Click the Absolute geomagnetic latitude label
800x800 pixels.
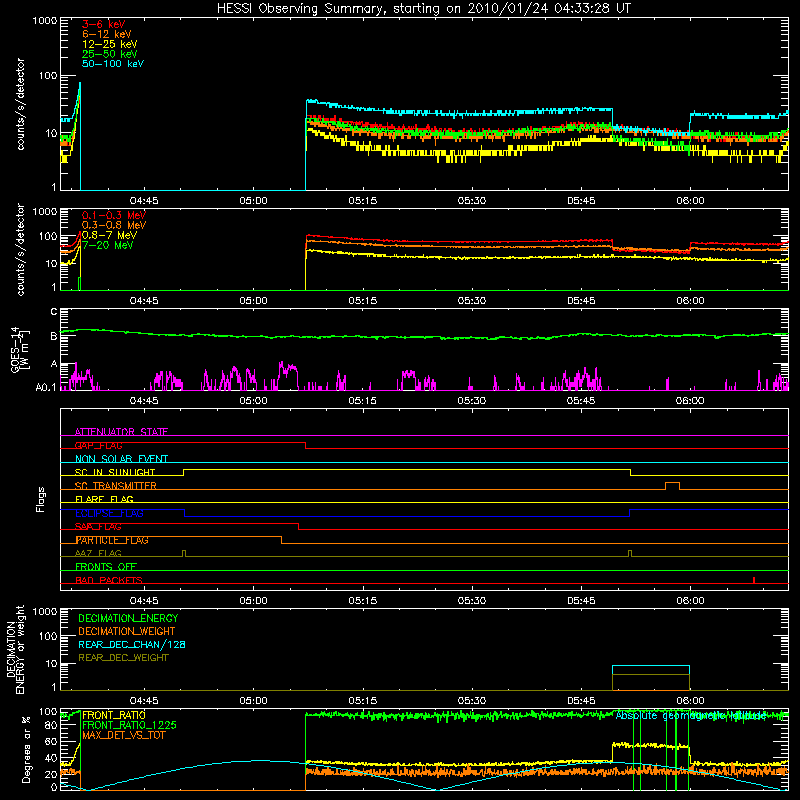(691, 716)
